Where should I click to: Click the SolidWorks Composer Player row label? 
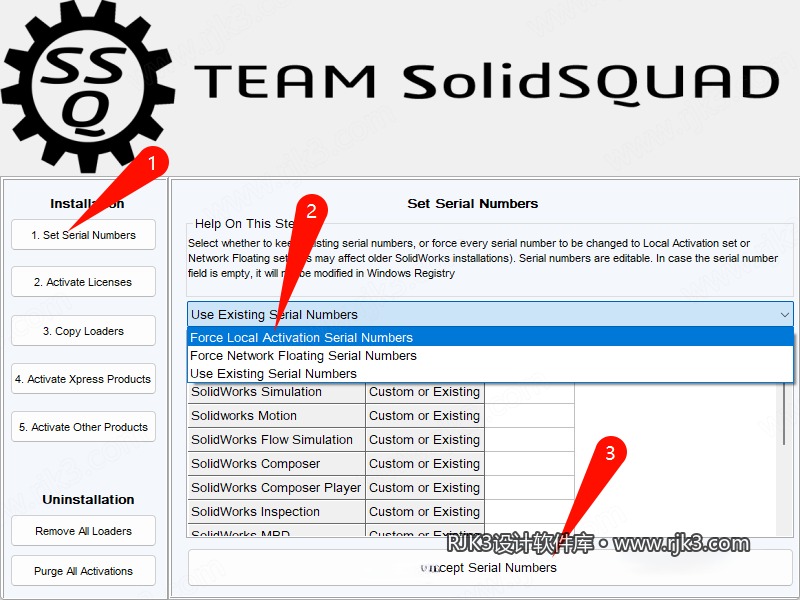click(277, 487)
